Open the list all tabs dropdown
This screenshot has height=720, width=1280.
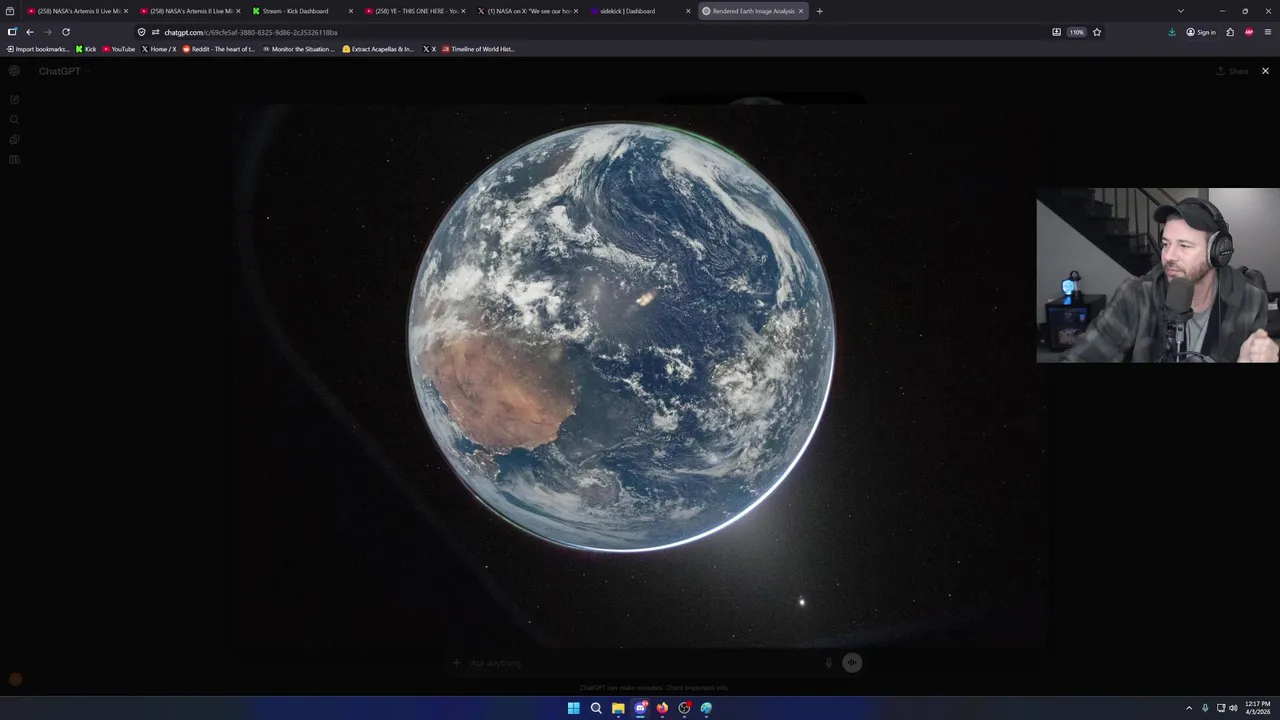(x=1180, y=11)
